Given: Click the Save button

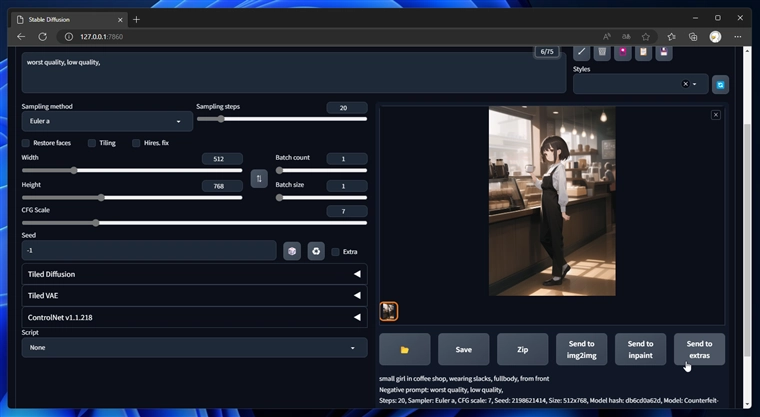Looking at the screenshot, I should click(x=464, y=349).
